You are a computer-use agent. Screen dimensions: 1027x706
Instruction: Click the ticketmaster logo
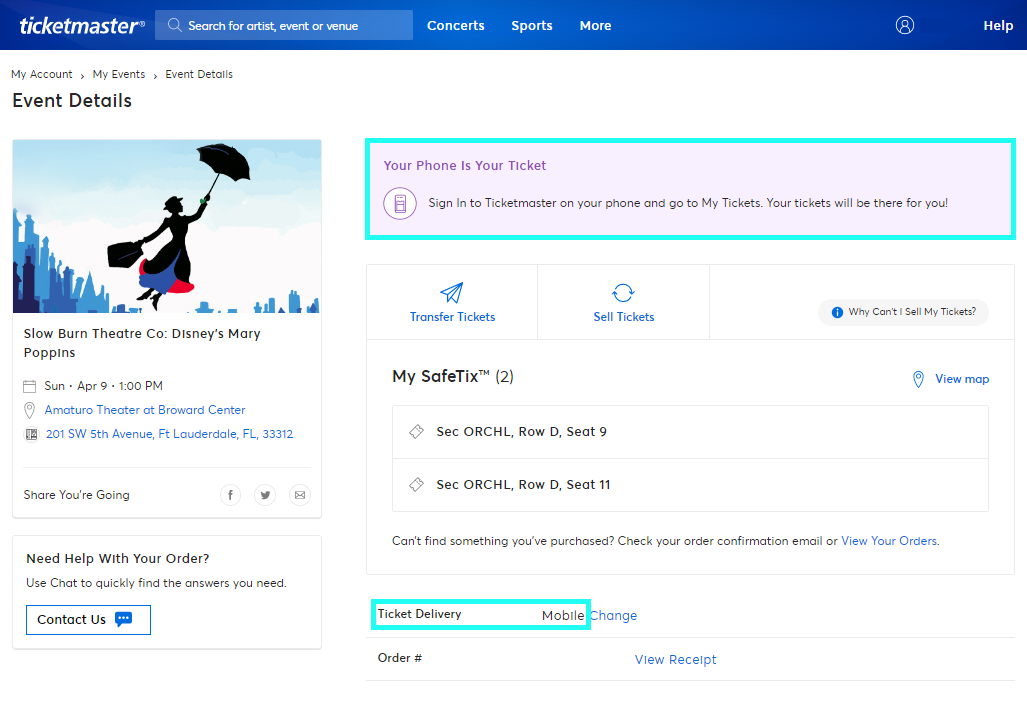[82, 25]
